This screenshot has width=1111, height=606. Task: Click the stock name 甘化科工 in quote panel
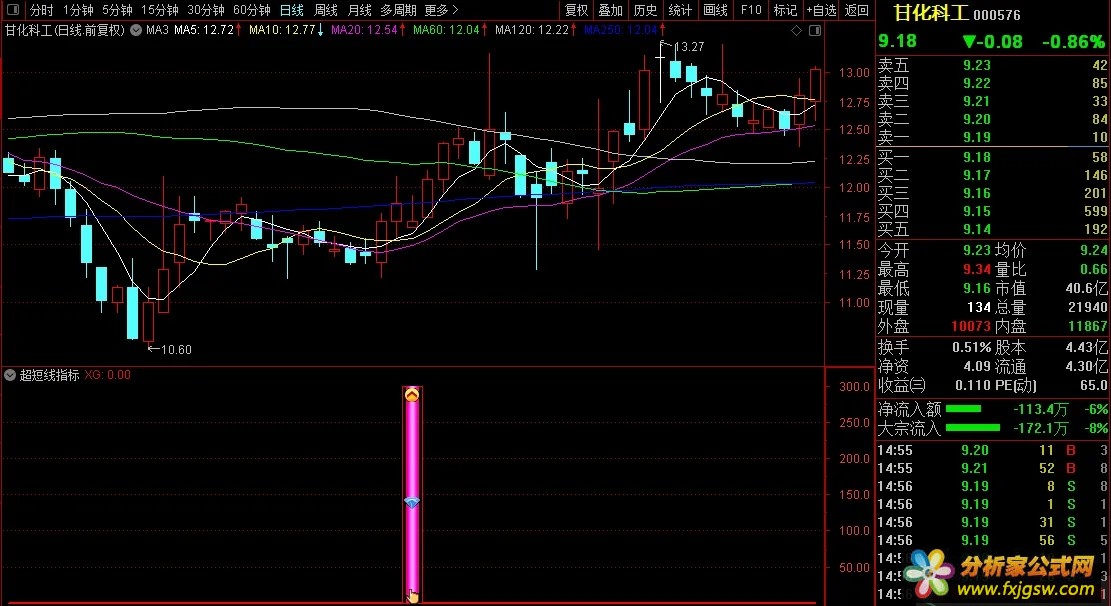(x=930, y=13)
